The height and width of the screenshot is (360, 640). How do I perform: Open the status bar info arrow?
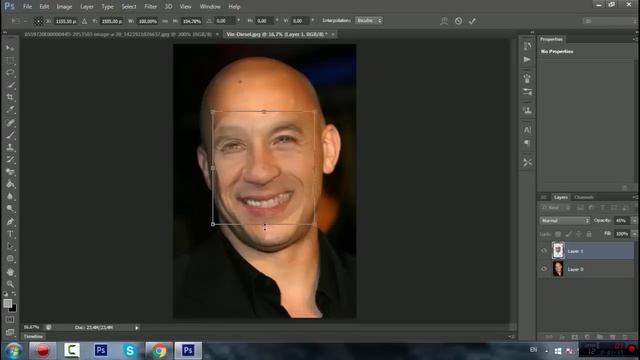coord(137,327)
